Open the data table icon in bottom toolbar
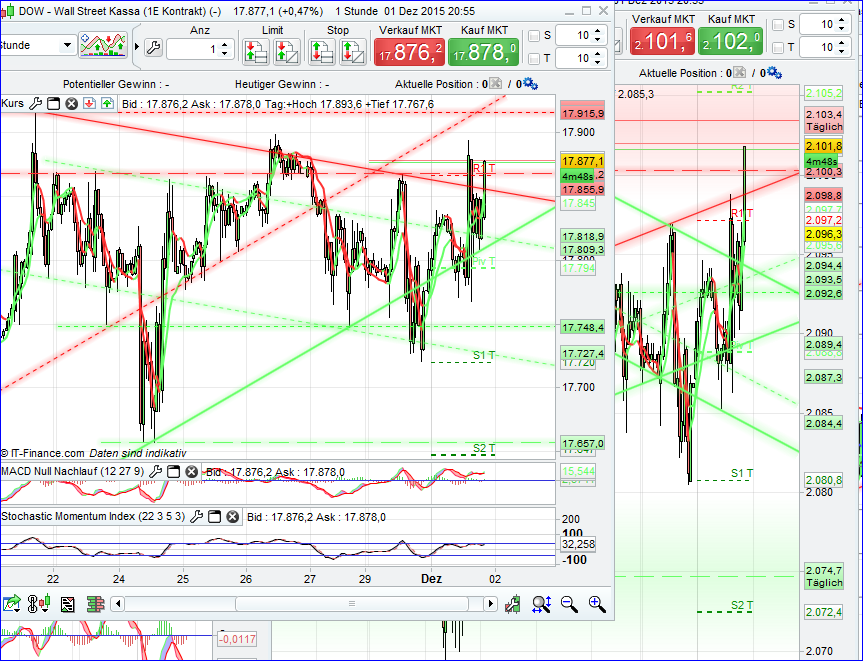The image size is (863, 661). pos(67,604)
